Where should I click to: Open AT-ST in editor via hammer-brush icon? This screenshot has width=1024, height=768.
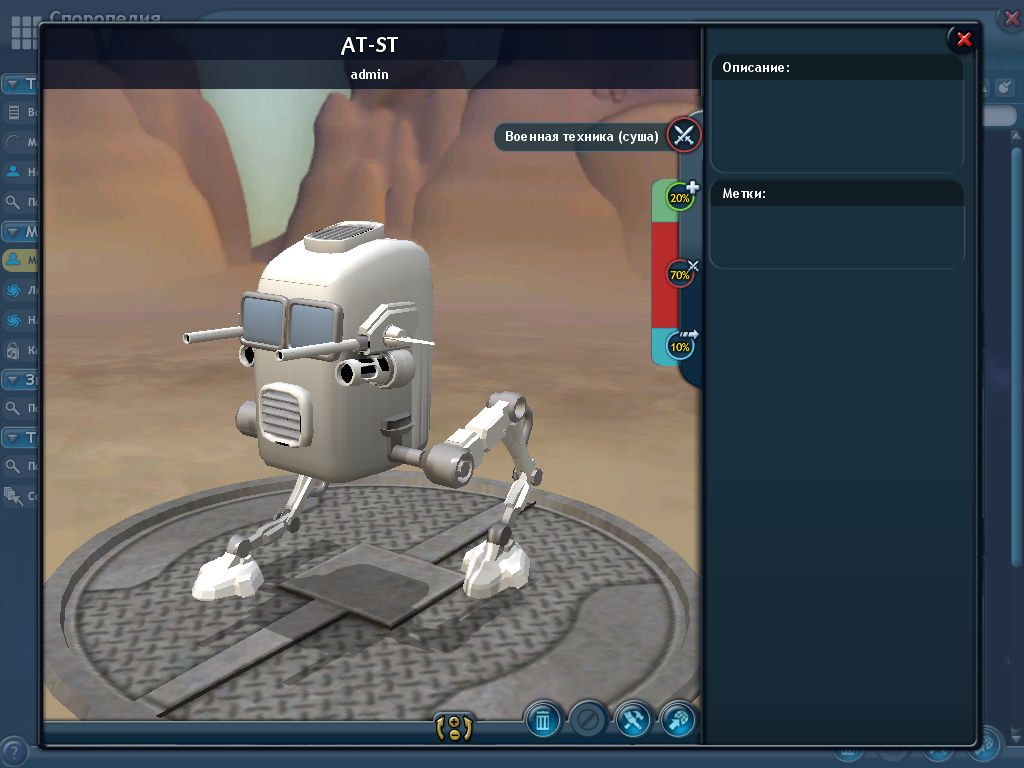(x=633, y=721)
